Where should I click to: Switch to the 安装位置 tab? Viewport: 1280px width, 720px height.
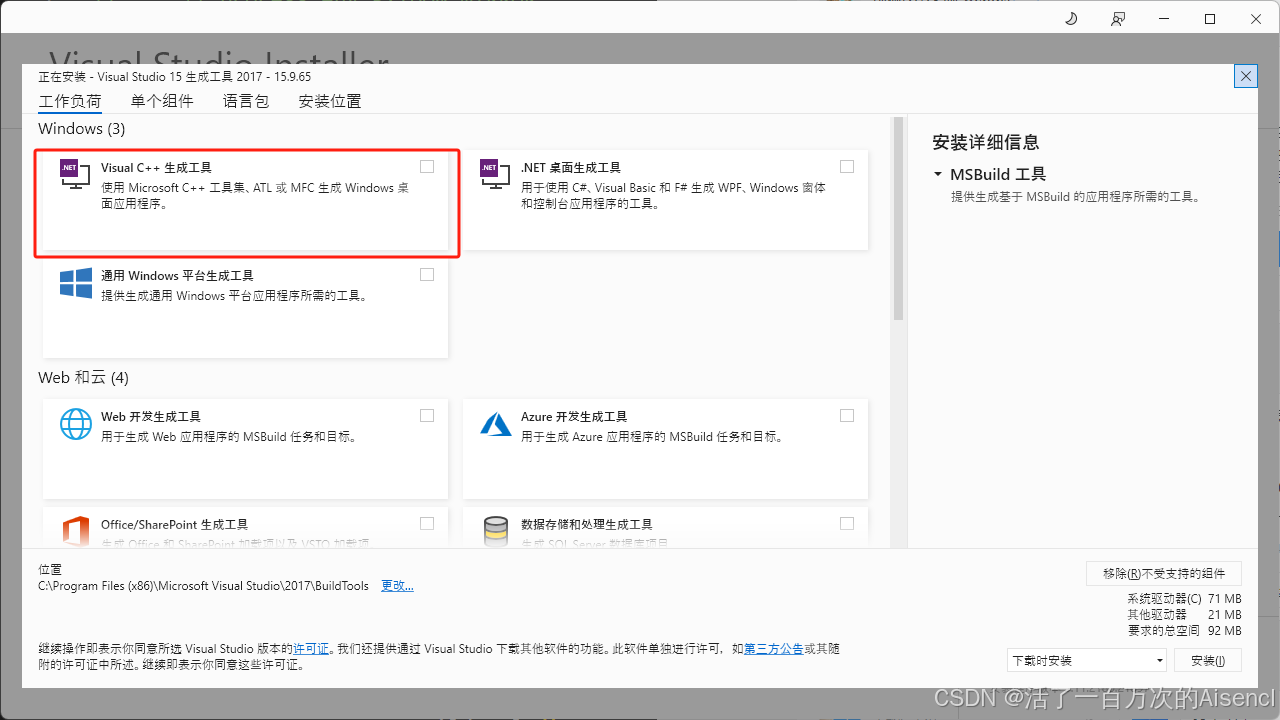click(330, 101)
